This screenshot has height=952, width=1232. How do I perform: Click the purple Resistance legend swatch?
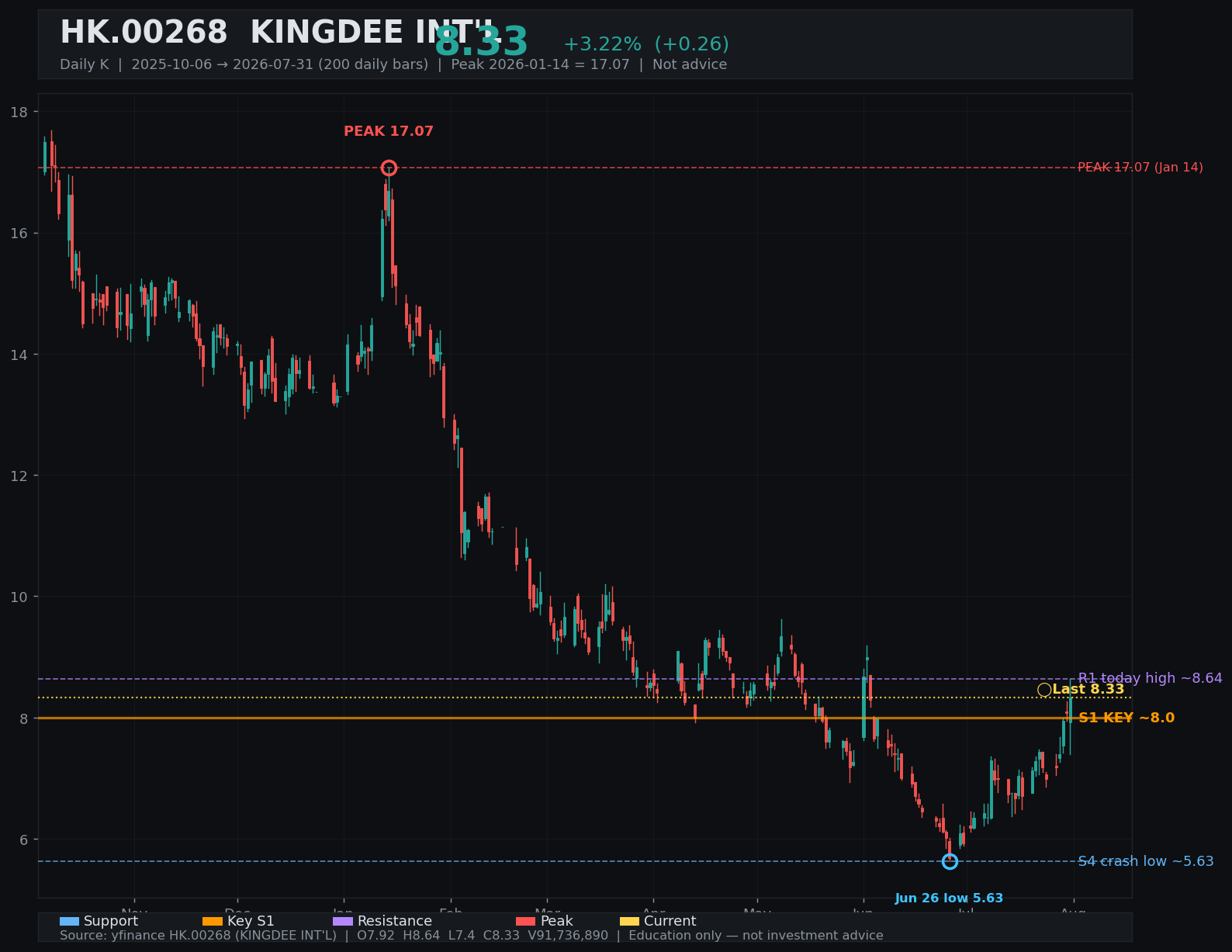343,921
